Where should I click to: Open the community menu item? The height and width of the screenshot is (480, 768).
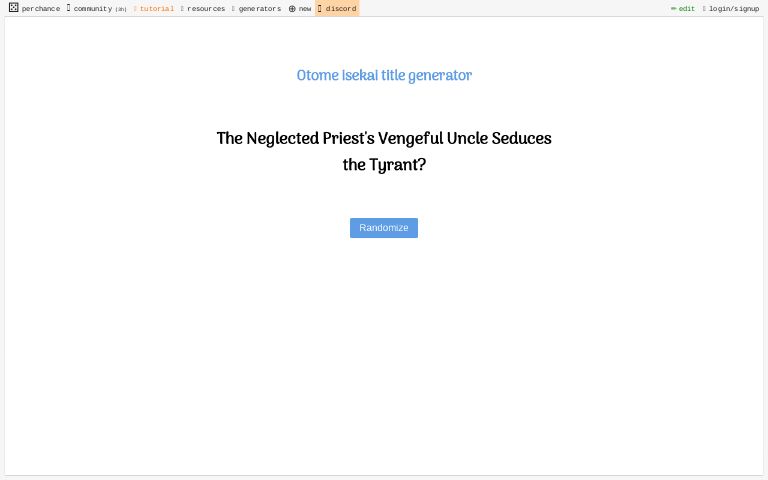(93, 8)
